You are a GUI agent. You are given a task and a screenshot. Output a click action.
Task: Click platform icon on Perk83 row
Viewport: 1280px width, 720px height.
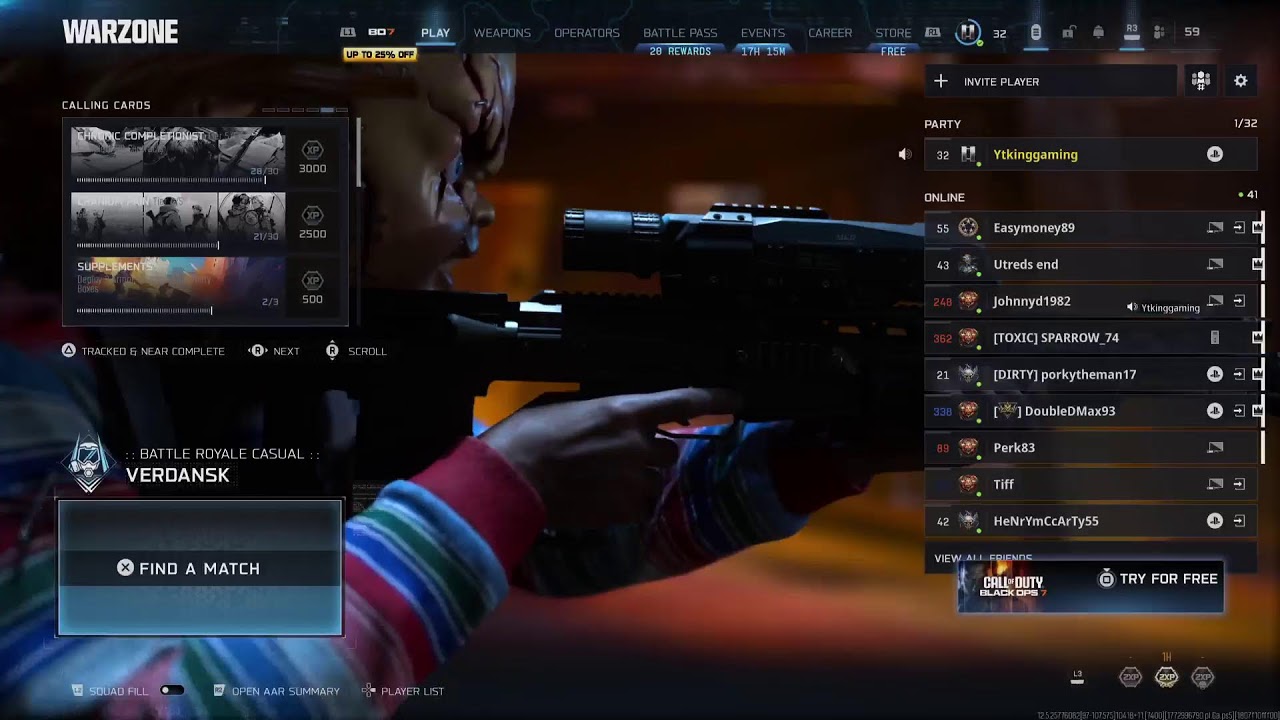(1215, 448)
